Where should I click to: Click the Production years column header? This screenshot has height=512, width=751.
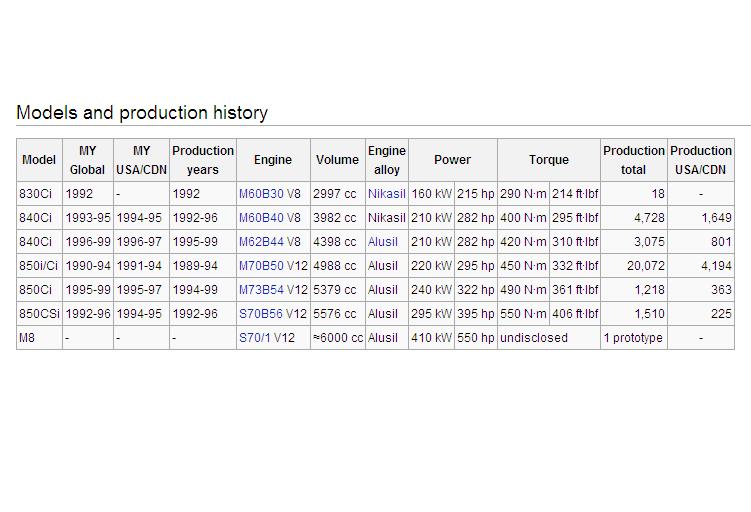[x=203, y=160]
